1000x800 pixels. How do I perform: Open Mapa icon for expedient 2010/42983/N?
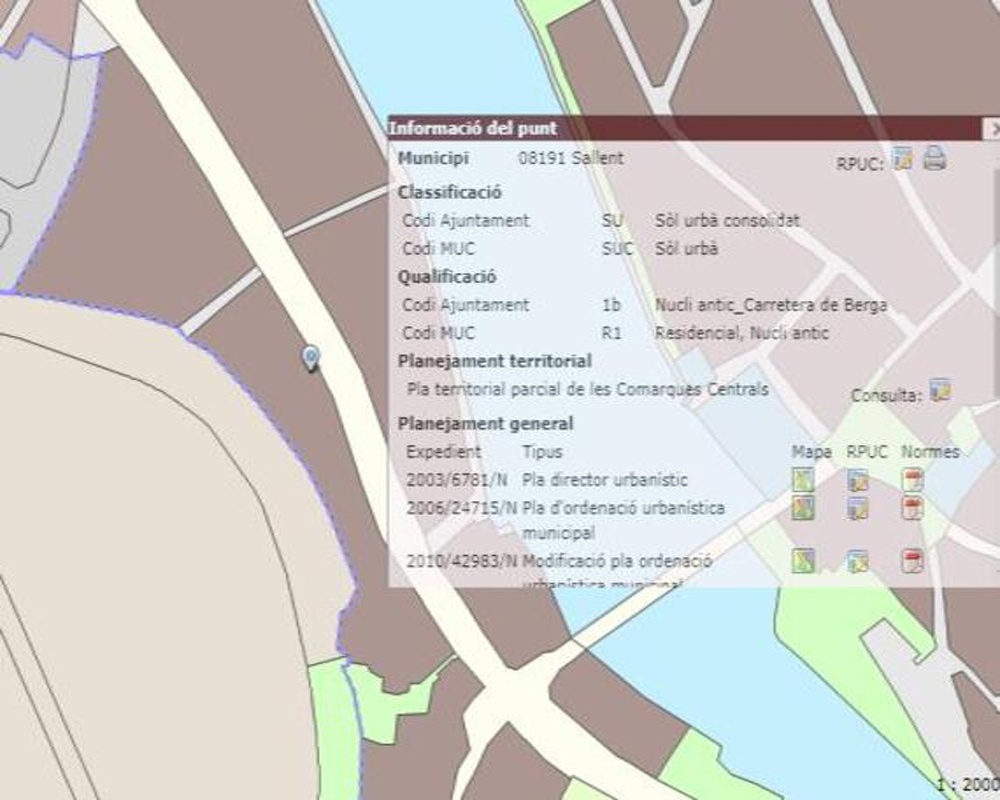tap(802, 561)
